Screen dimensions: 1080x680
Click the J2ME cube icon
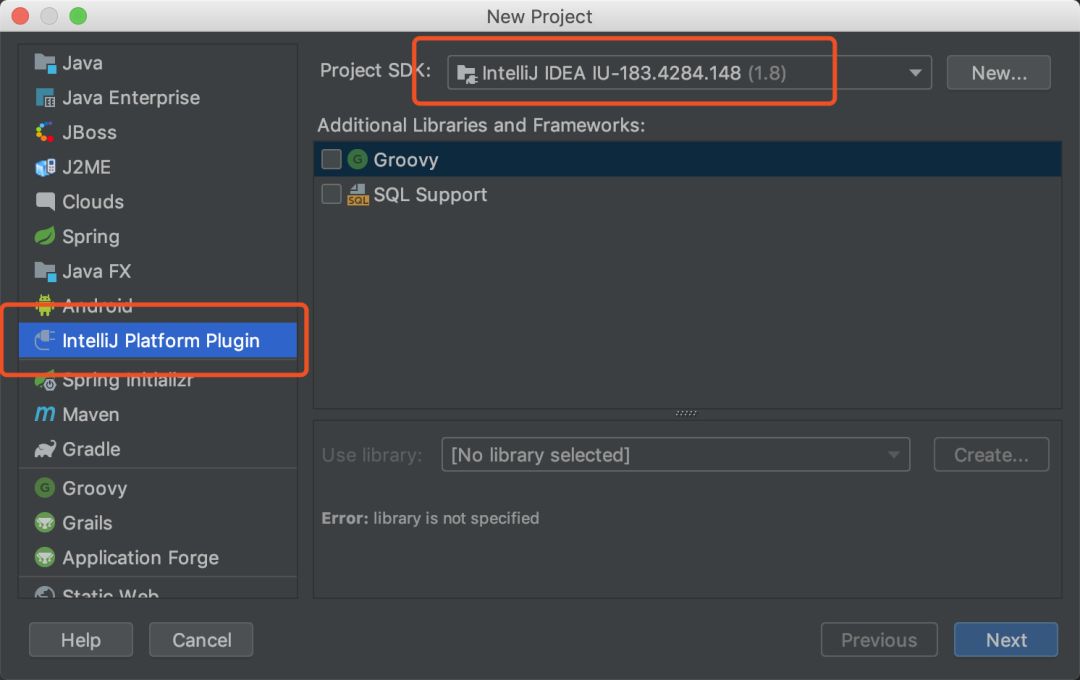click(45, 167)
